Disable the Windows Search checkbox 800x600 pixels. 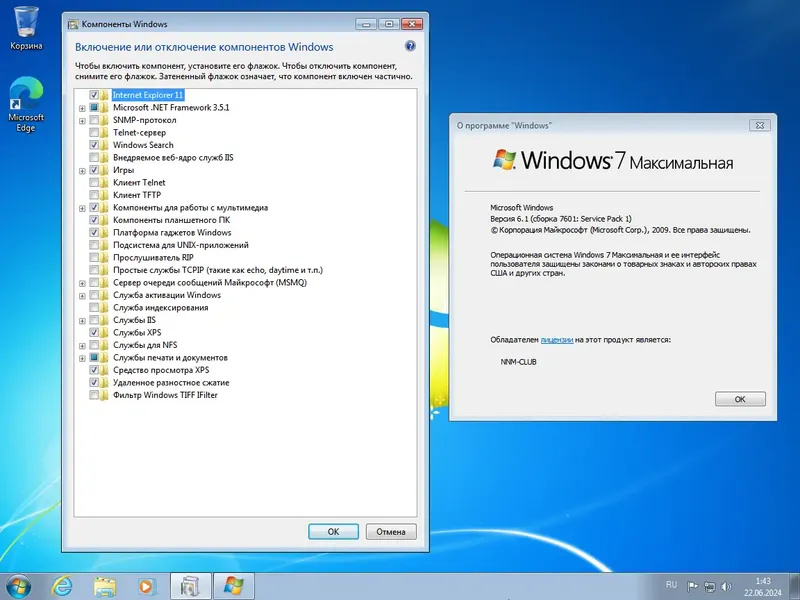tap(95, 144)
